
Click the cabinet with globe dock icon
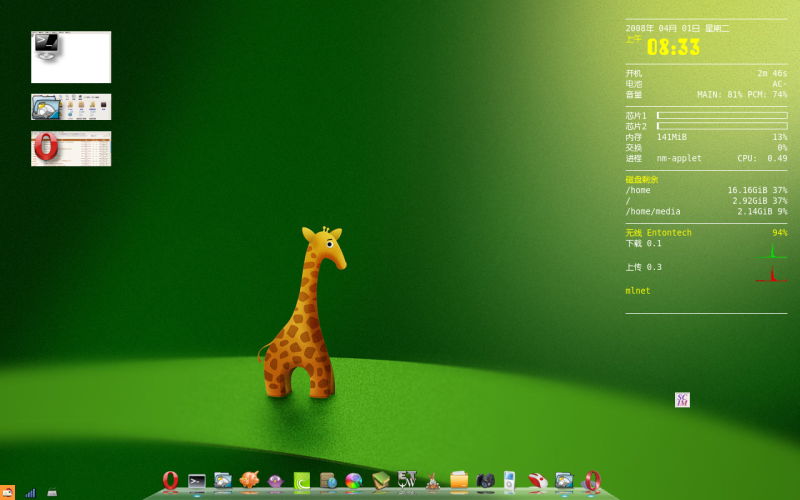click(328, 481)
